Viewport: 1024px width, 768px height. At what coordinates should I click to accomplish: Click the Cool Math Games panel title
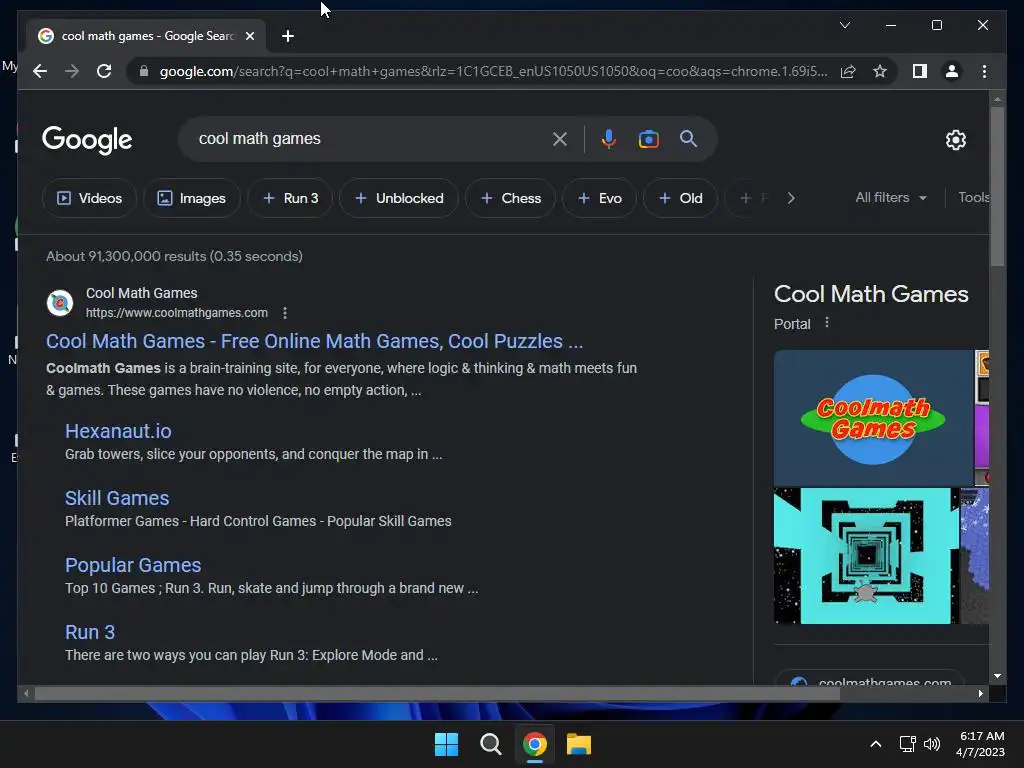871,294
